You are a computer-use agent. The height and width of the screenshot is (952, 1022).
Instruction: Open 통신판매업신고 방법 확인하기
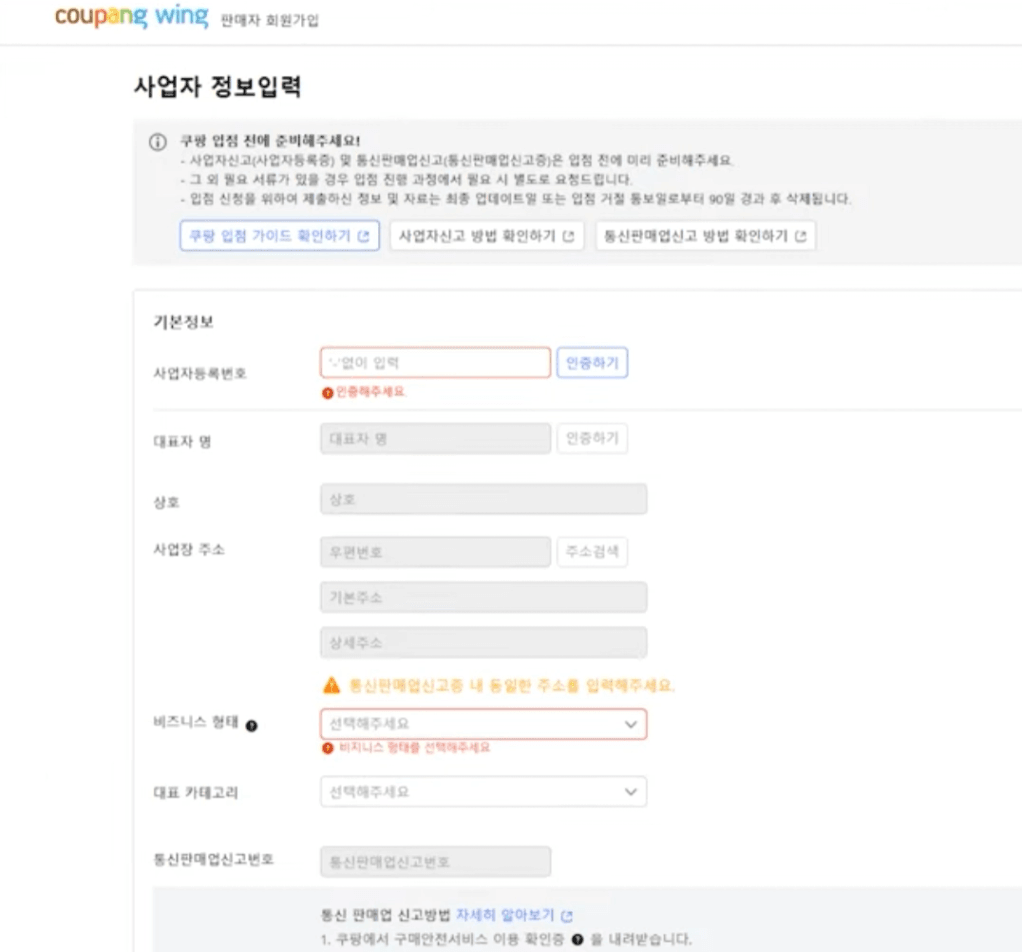point(704,236)
